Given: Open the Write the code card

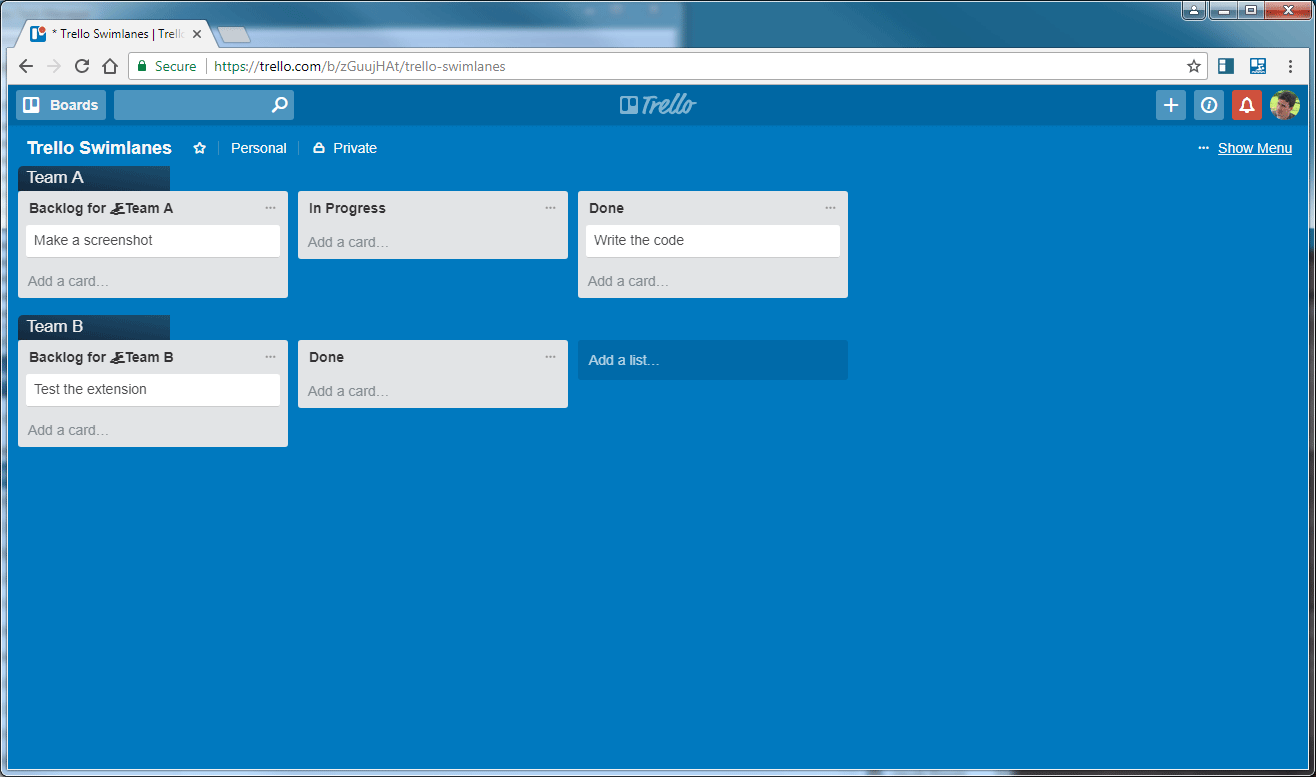Looking at the screenshot, I should (x=713, y=241).
